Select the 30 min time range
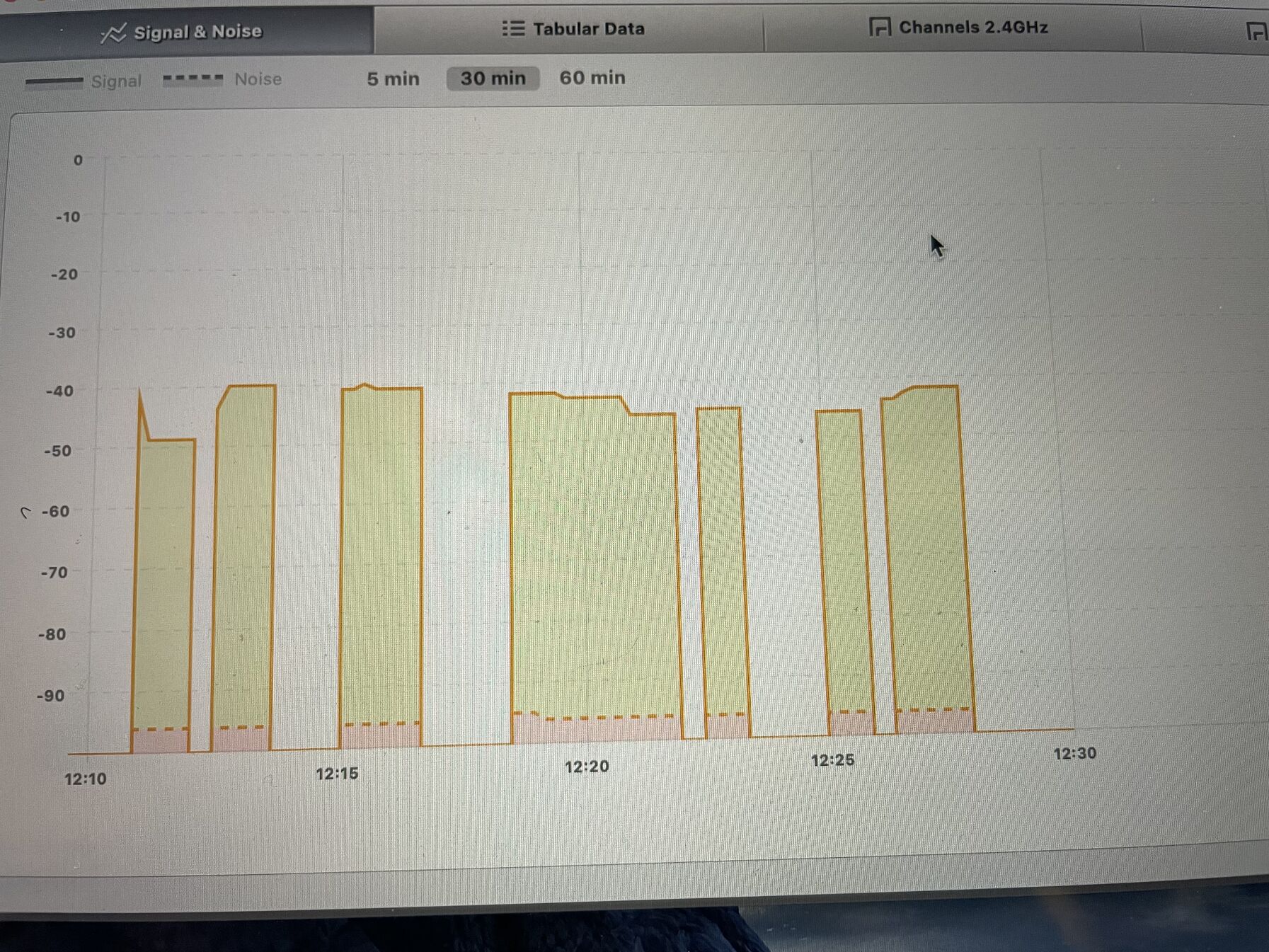This screenshot has width=1269, height=952. pyautogui.click(x=493, y=78)
